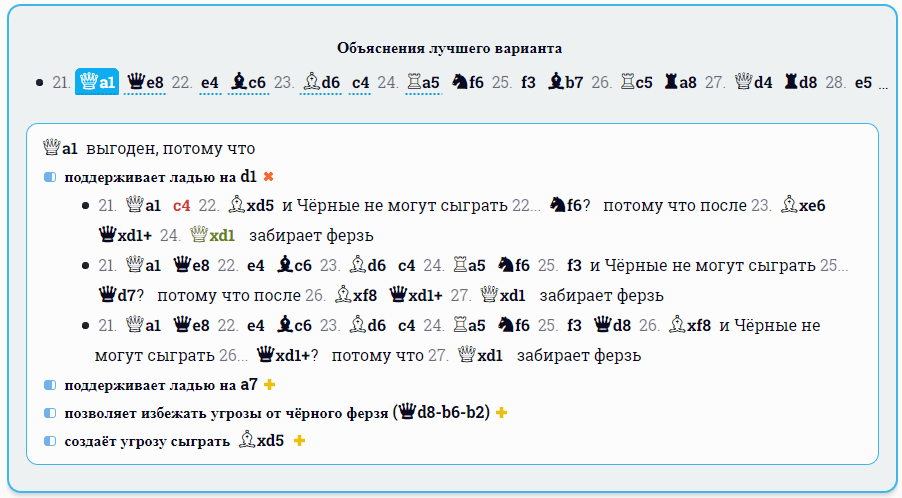Jump to move 28 e5 in top line
Viewport: 902px width, 498px height.
(863, 82)
